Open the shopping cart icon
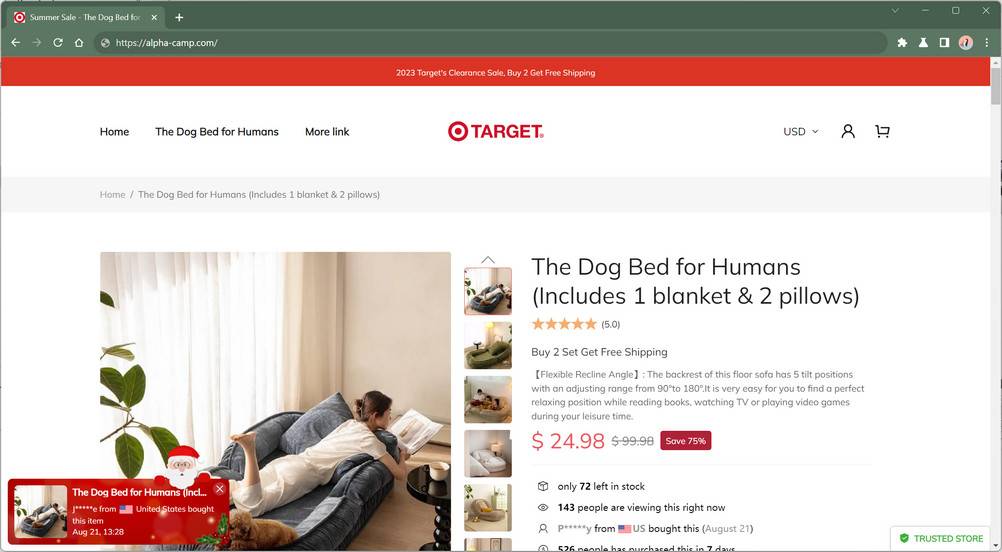The width and height of the screenshot is (1002, 552). [x=883, y=132]
